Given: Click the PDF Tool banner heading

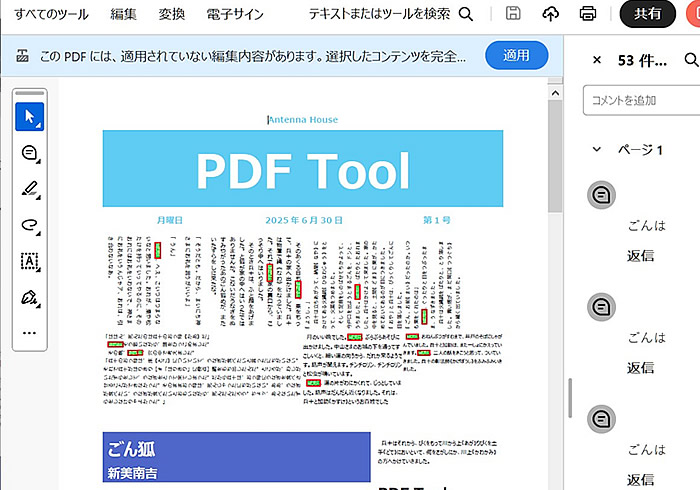Looking at the screenshot, I should (303, 171).
